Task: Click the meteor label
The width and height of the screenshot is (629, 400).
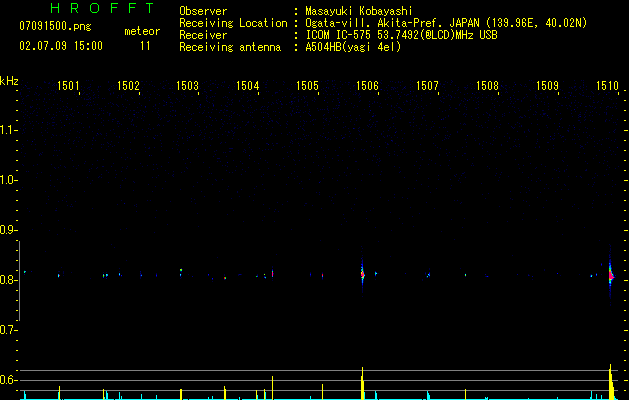Action: pos(142,31)
